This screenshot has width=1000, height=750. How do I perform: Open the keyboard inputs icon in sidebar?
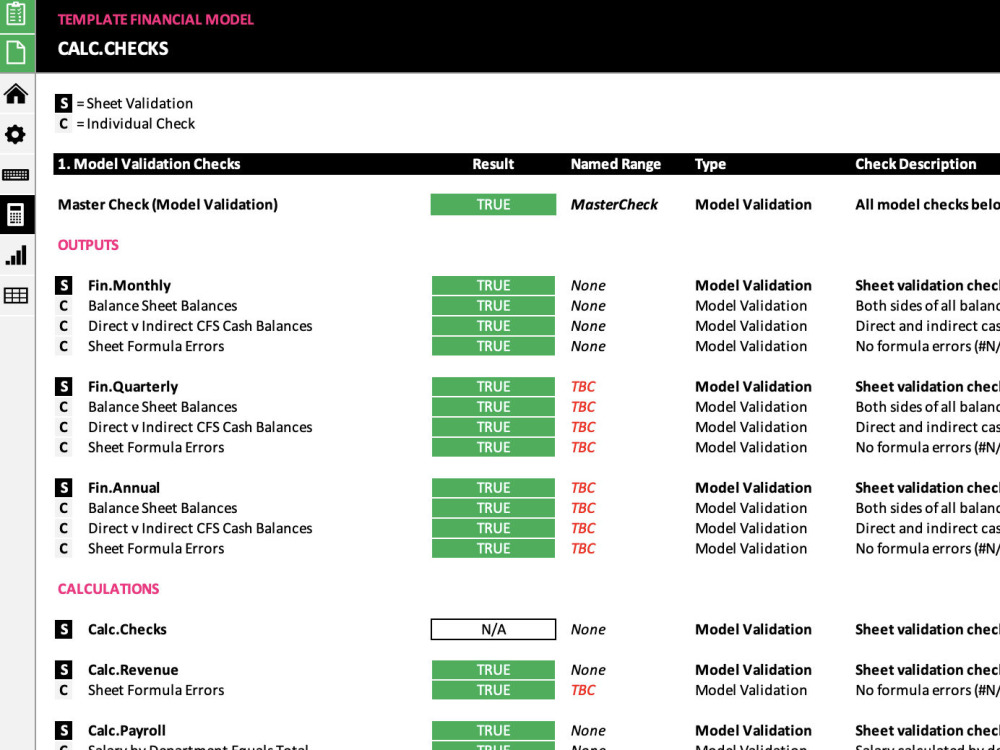tap(15, 175)
